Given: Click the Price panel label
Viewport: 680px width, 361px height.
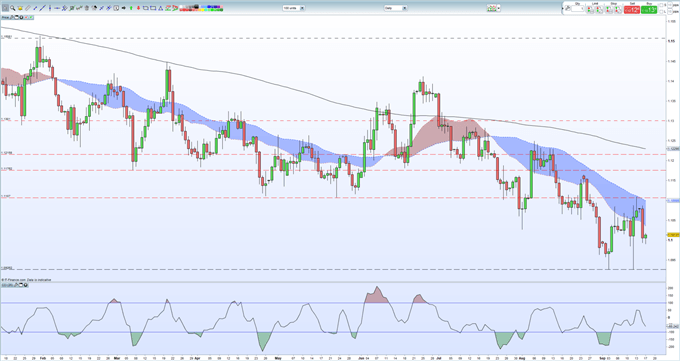Looking at the screenshot, I should 5,17.
